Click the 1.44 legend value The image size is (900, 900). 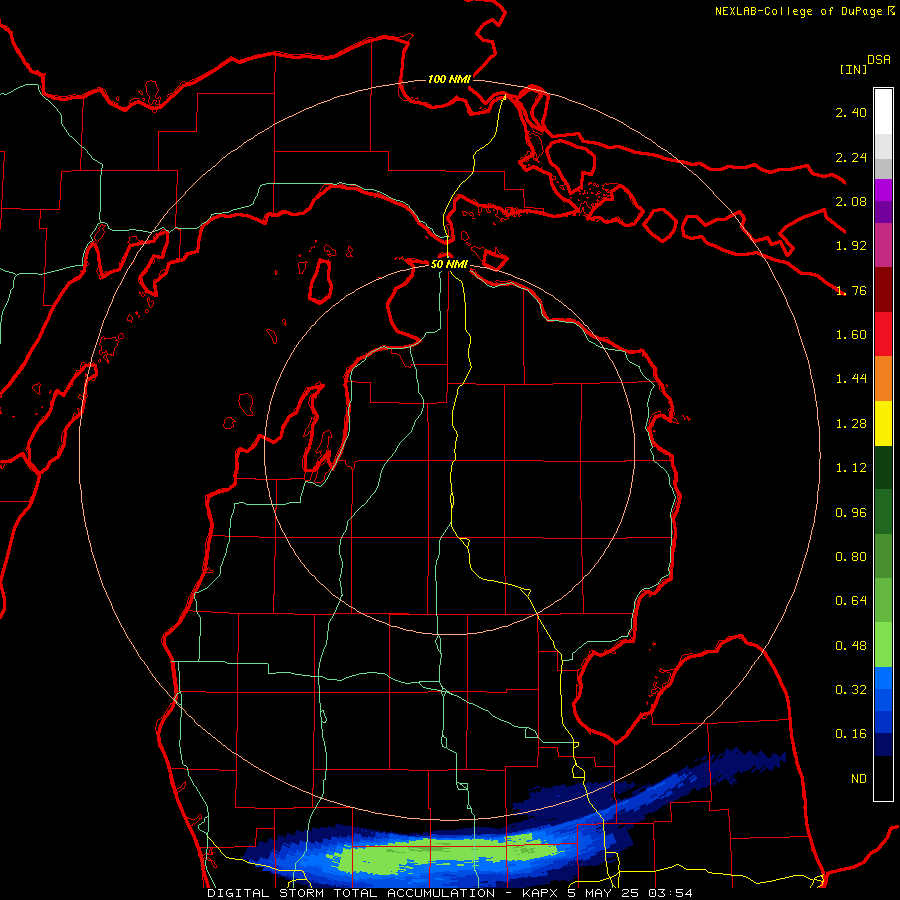[x=851, y=379]
